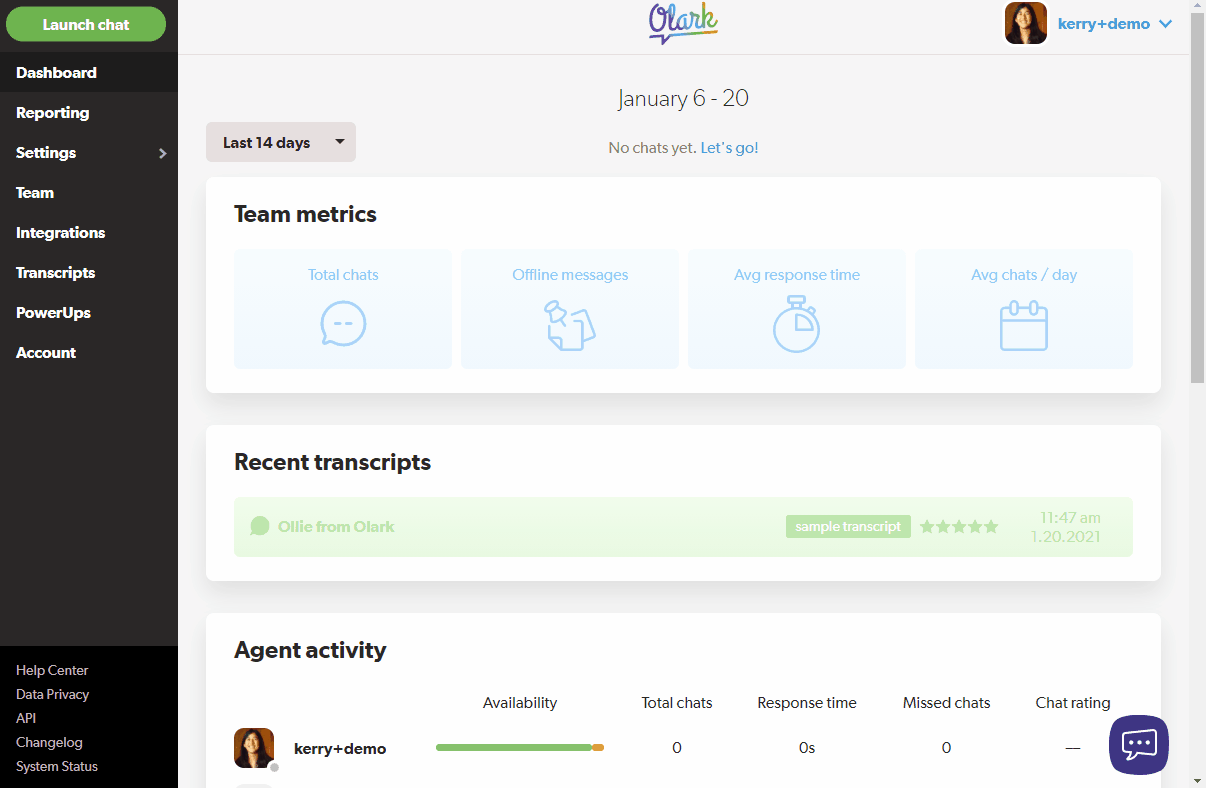Click the five-star rating on sample transcript
1206x788 pixels.
958,526
